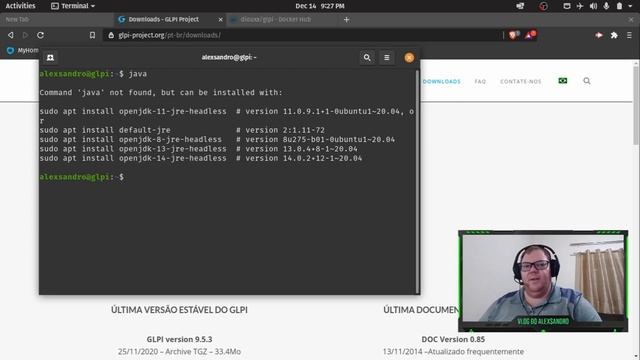Click the airplane mode icon in top bar
Image resolution: width=640 pixels, height=360 pixels.
pyautogui.click(x=580, y=6)
